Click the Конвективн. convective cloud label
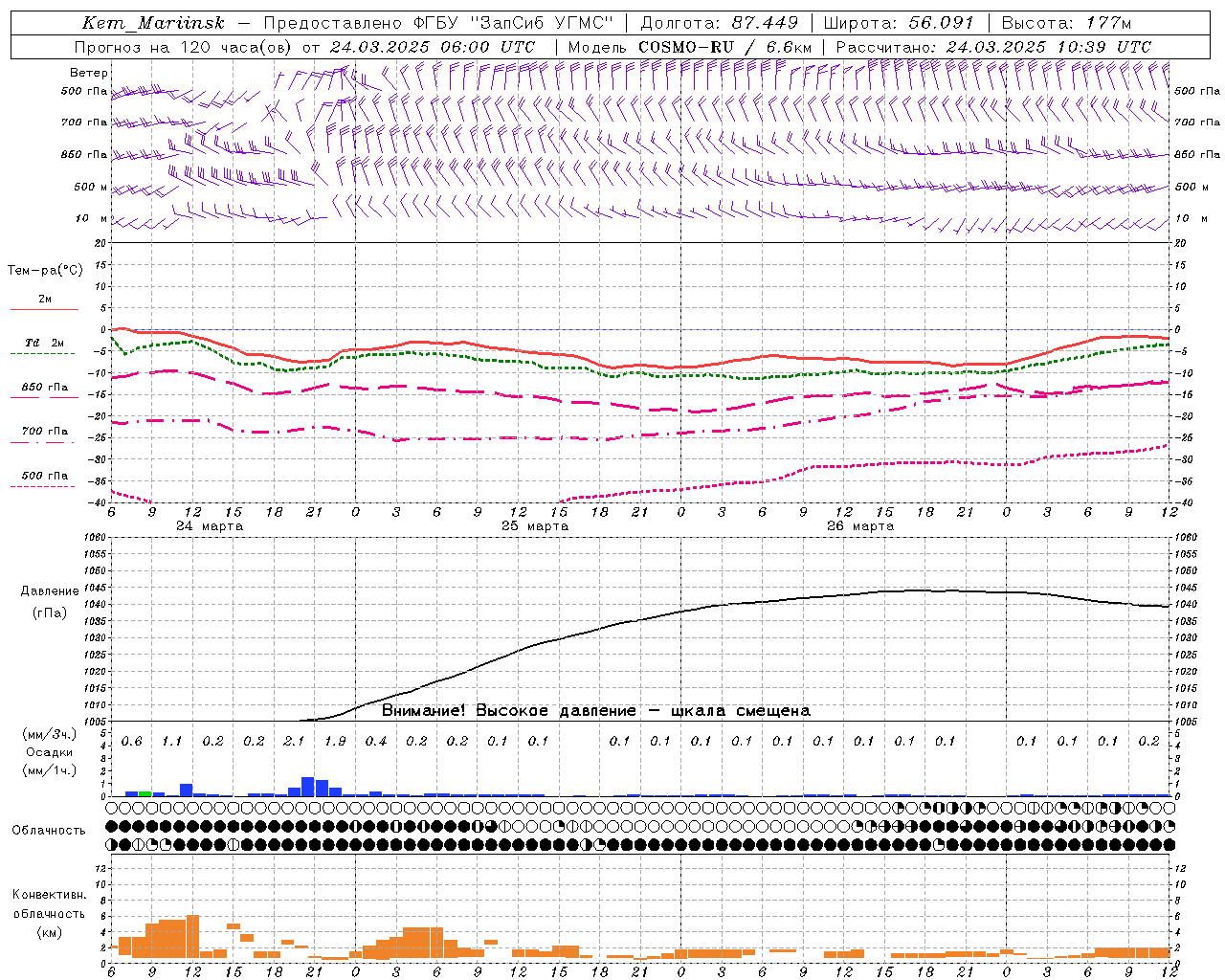Image resolution: width=1225 pixels, height=980 pixels. [50, 895]
